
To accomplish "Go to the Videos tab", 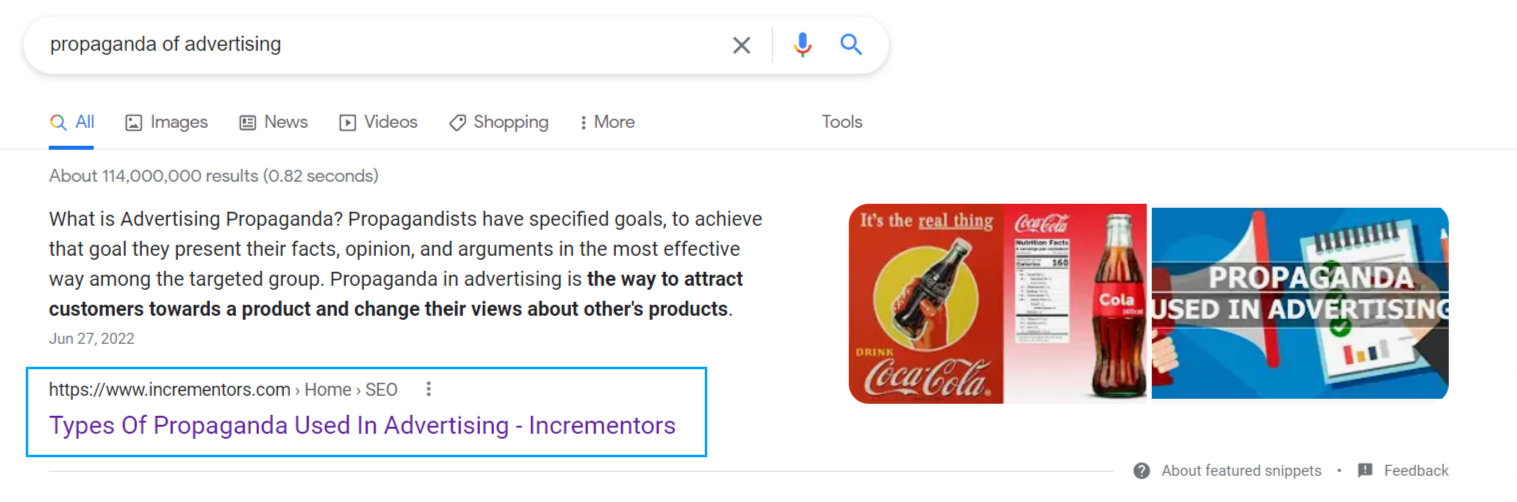I will pyautogui.click(x=378, y=122).
